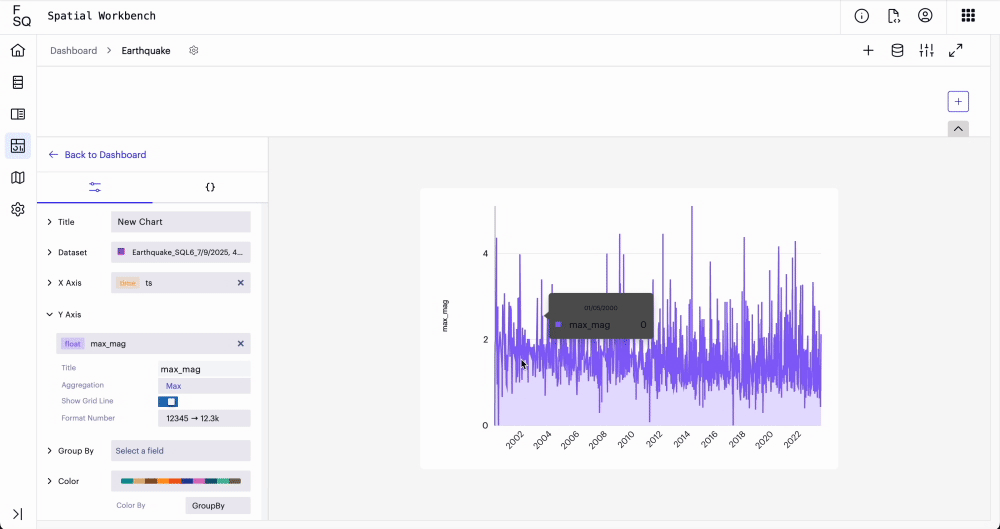This screenshot has width=1000, height=529.
Task: Collapse the Y Axis section
Action: (50, 315)
